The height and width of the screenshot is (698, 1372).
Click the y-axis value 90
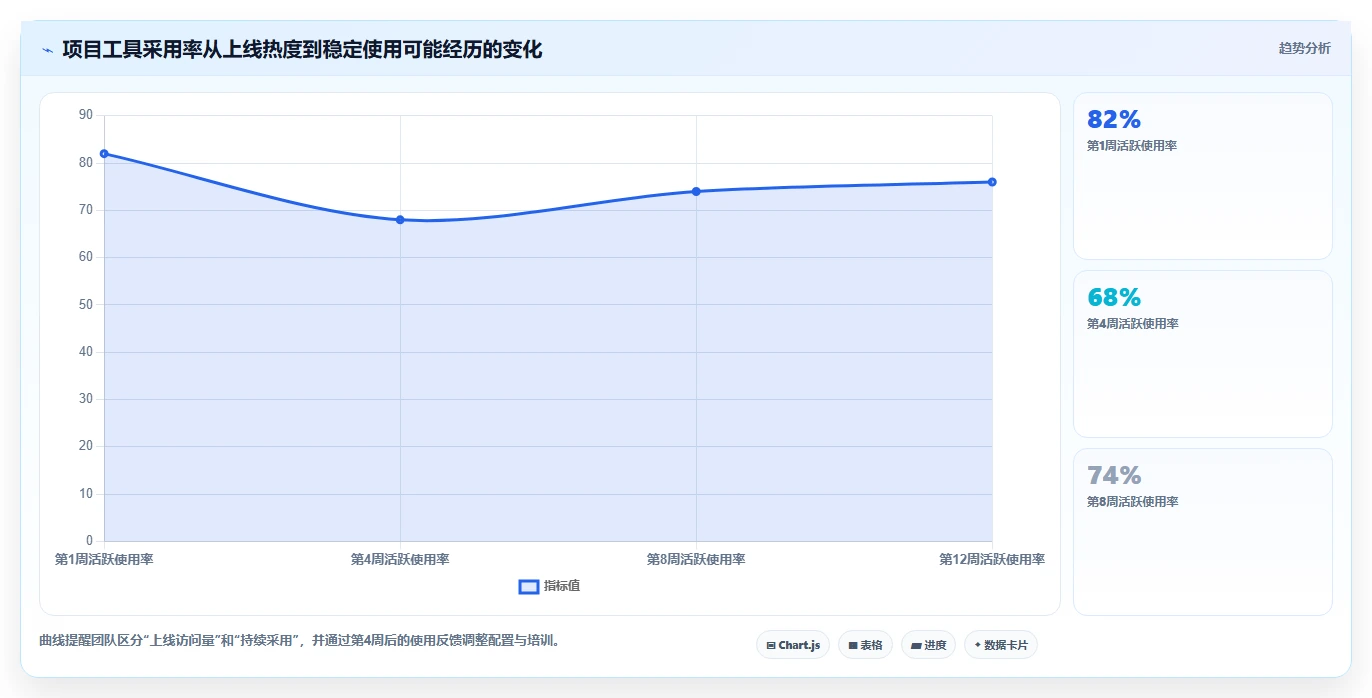click(85, 115)
